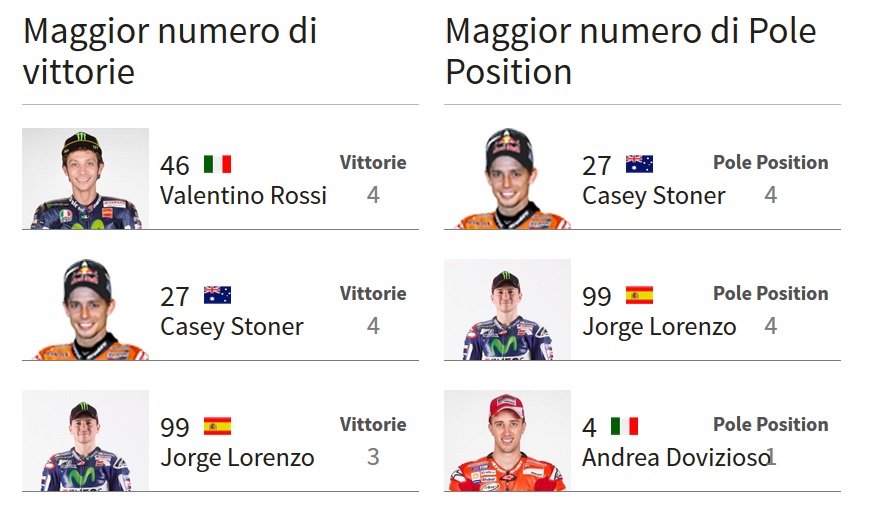Click Spanish flag in the vittorie list
This screenshot has height=506, width=877.
pos(217,426)
